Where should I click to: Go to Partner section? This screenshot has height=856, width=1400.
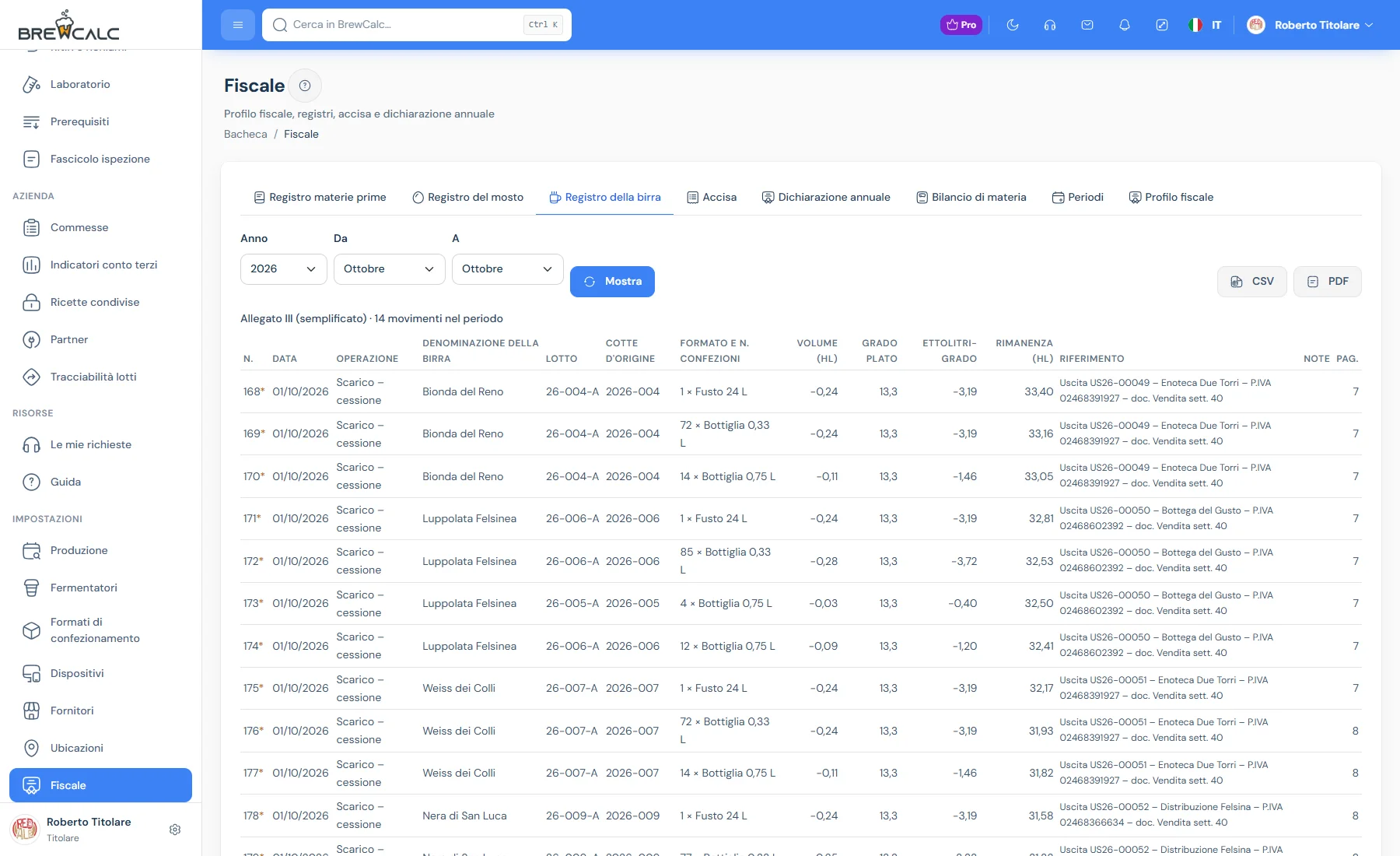pos(100,339)
